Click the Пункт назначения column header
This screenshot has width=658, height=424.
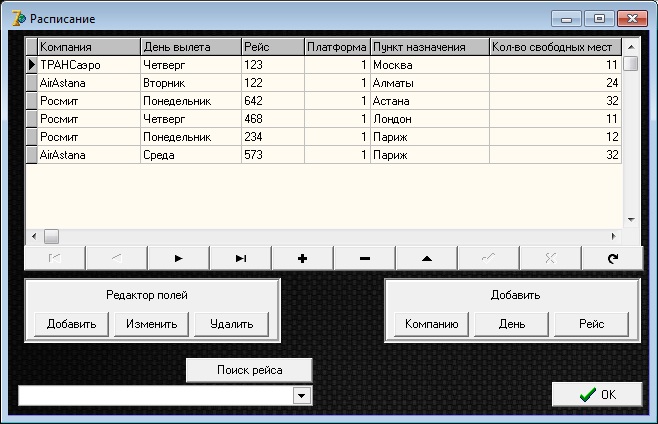[x=430, y=47]
